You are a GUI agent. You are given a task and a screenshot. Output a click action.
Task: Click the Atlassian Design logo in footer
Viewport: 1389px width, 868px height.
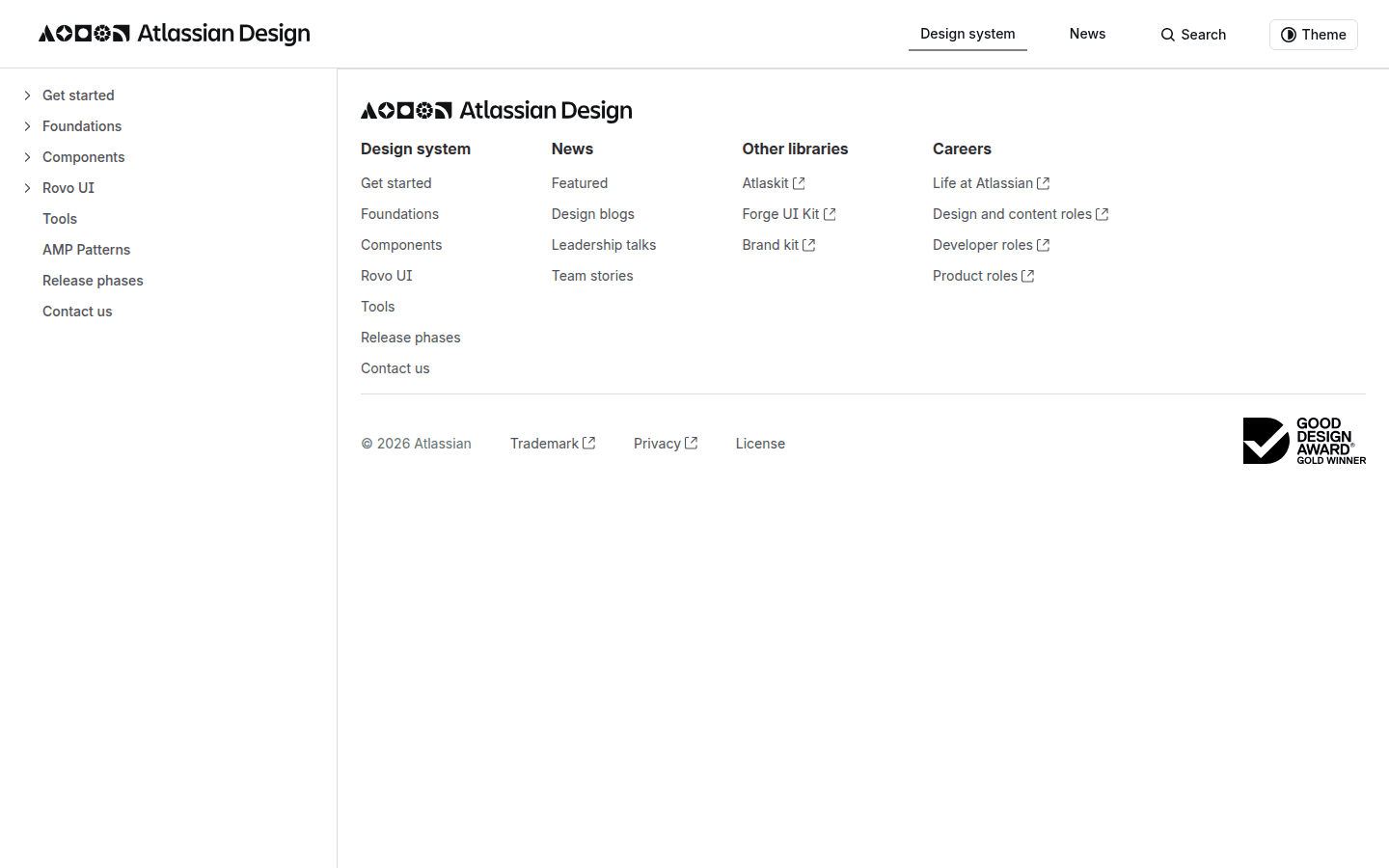point(497,111)
